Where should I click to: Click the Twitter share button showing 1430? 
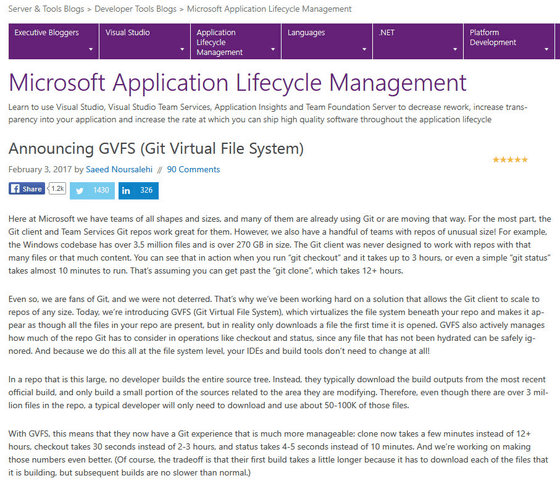coord(92,190)
